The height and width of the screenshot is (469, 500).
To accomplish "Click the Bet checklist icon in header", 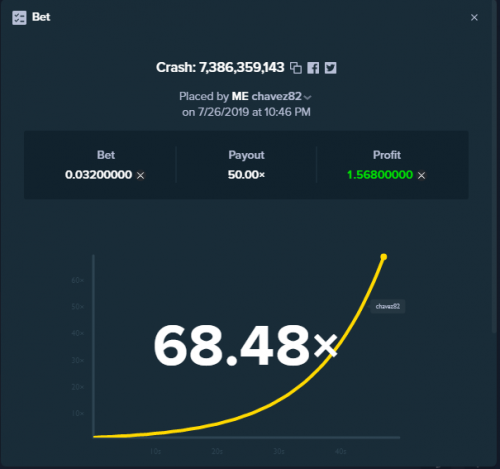I will (x=19, y=18).
